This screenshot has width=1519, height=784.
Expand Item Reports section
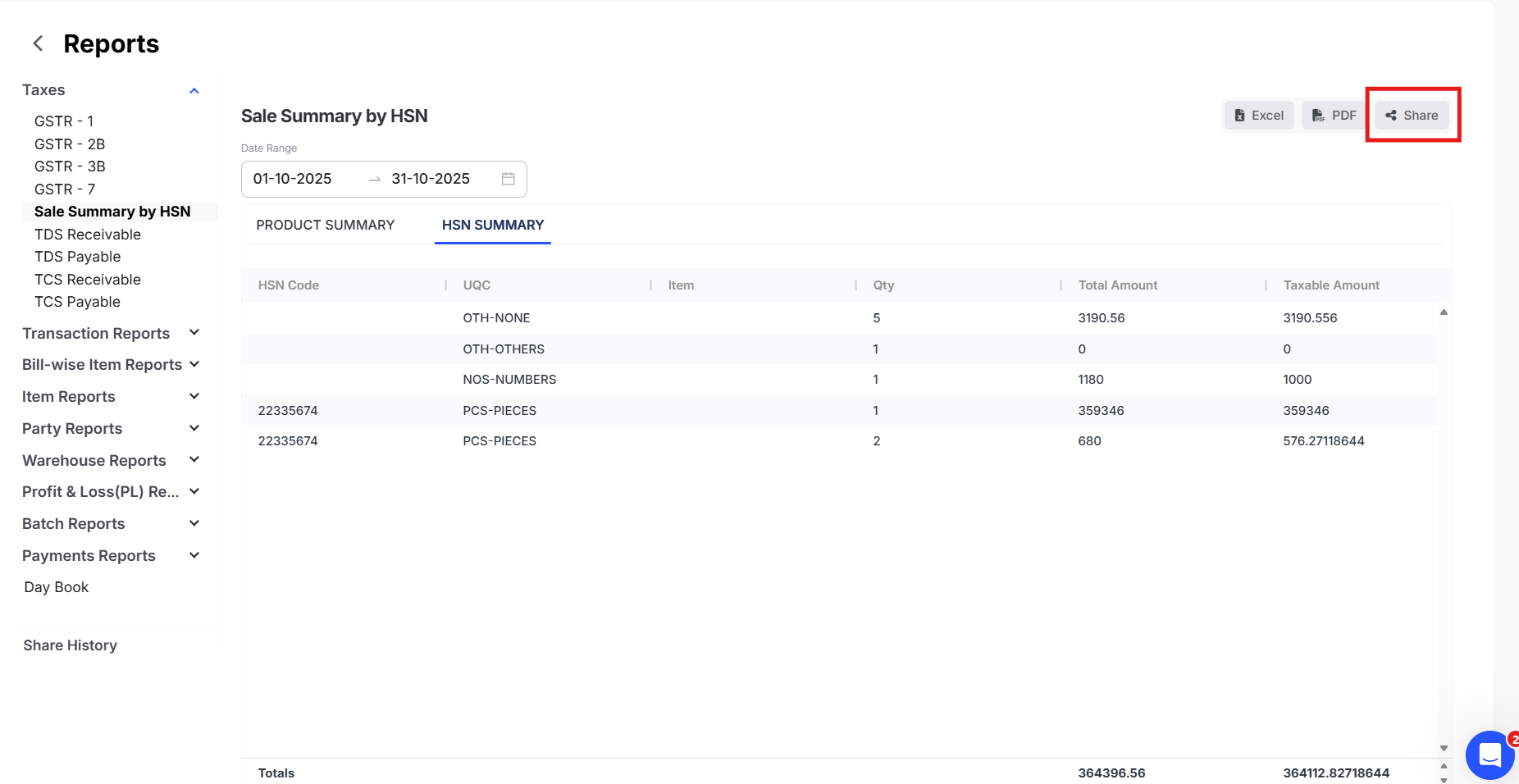pos(194,397)
